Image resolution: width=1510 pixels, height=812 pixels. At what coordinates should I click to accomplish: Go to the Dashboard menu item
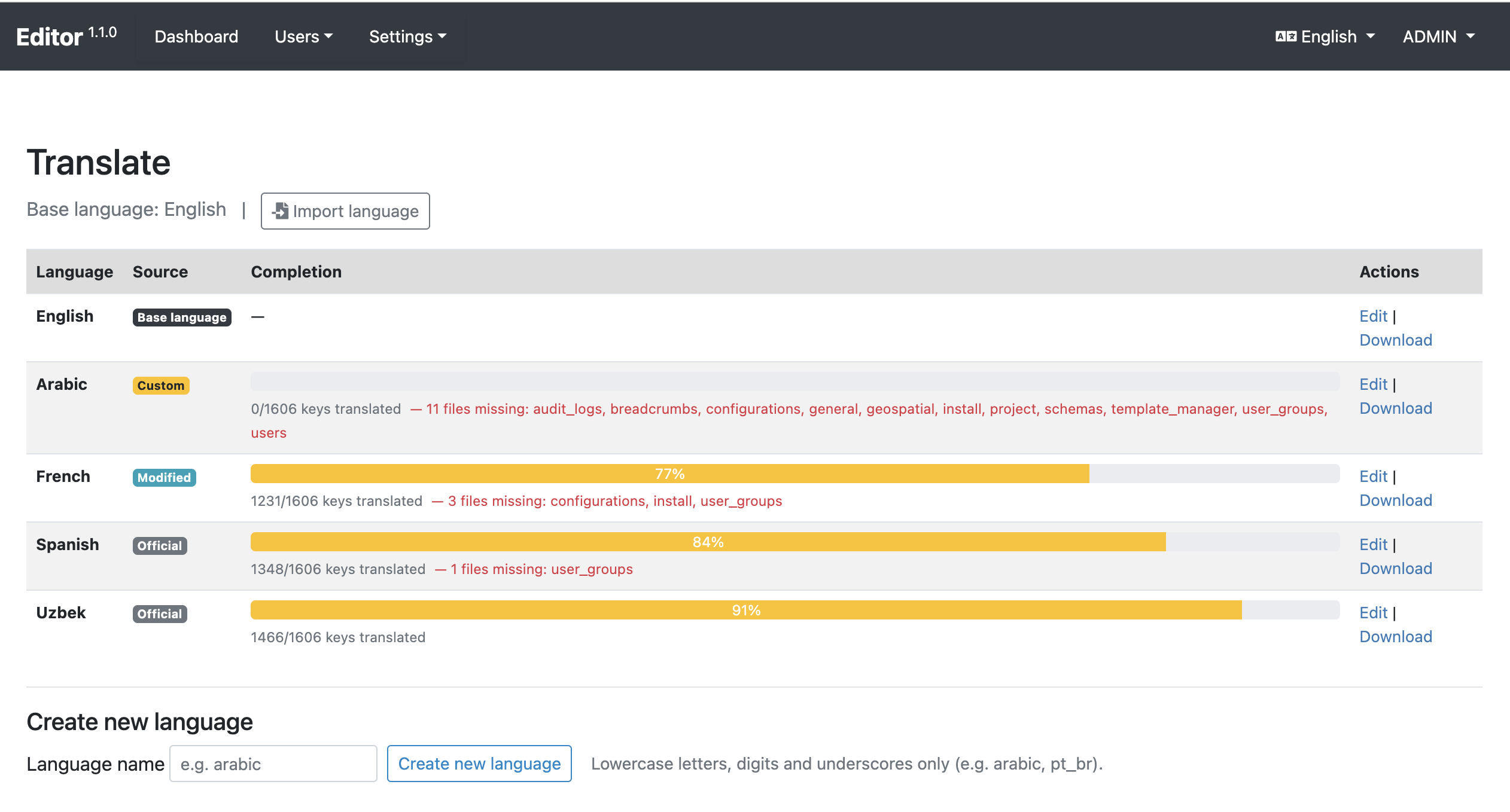tap(196, 36)
